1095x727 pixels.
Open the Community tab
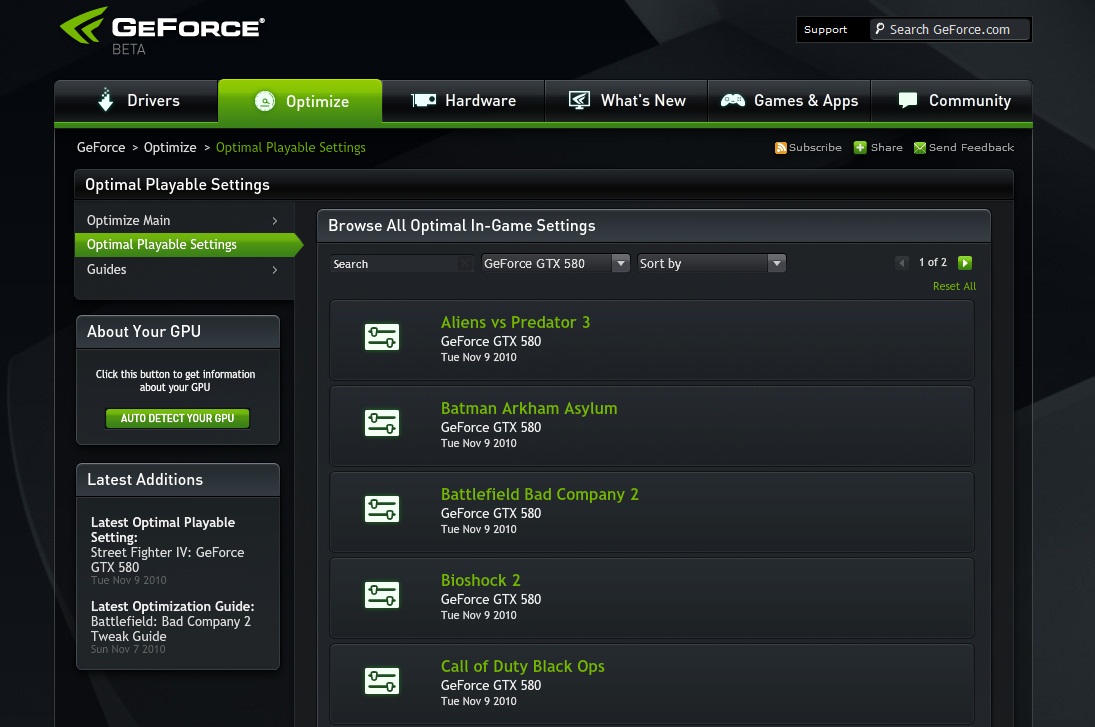953,101
